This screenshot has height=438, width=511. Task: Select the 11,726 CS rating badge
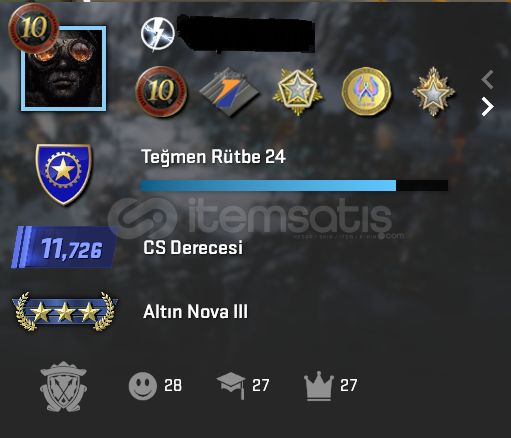coord(65,248)
